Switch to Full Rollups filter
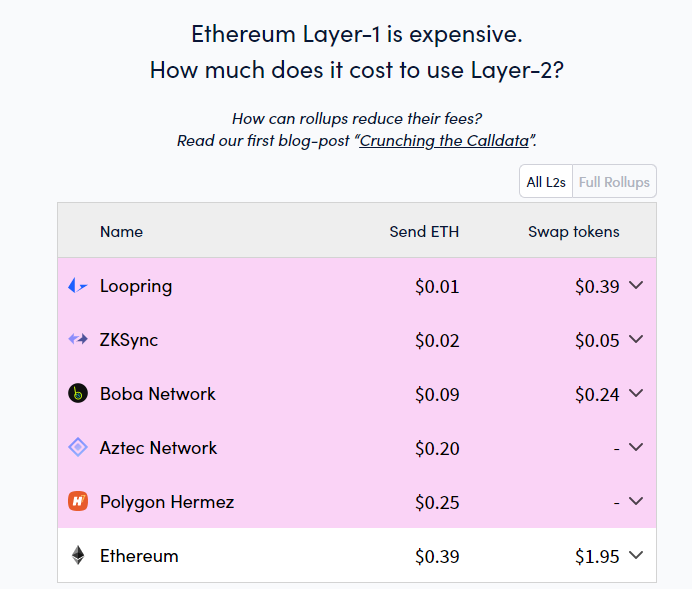 pyautogui.click(x=614, y=181)
